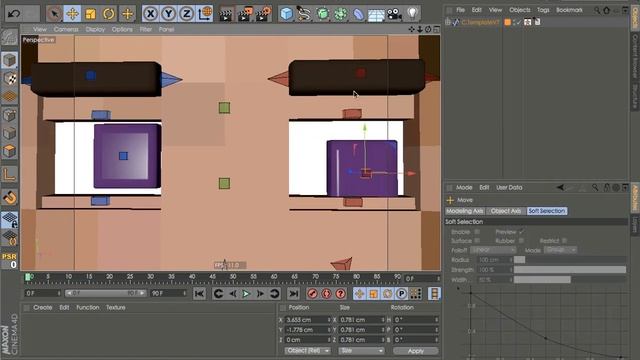This screenshot has width=640, height=360.
Task: Open the Size mode dropdown
Action: coord(361,351)
